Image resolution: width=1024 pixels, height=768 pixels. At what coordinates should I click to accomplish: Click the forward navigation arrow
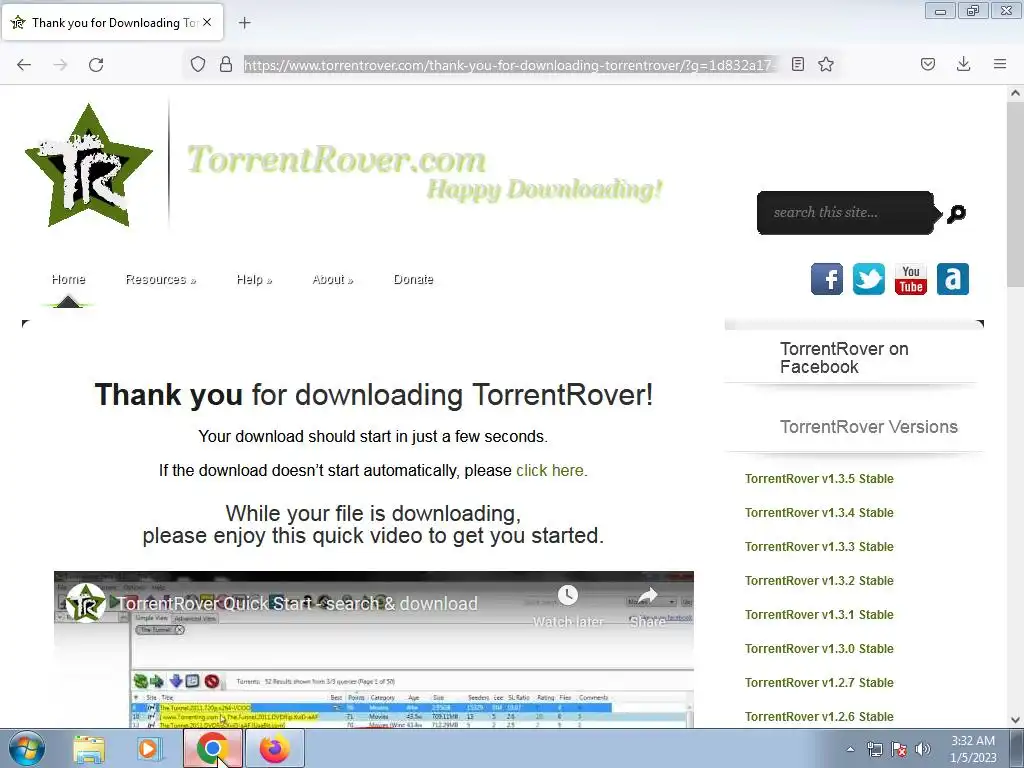coord(60,64)
